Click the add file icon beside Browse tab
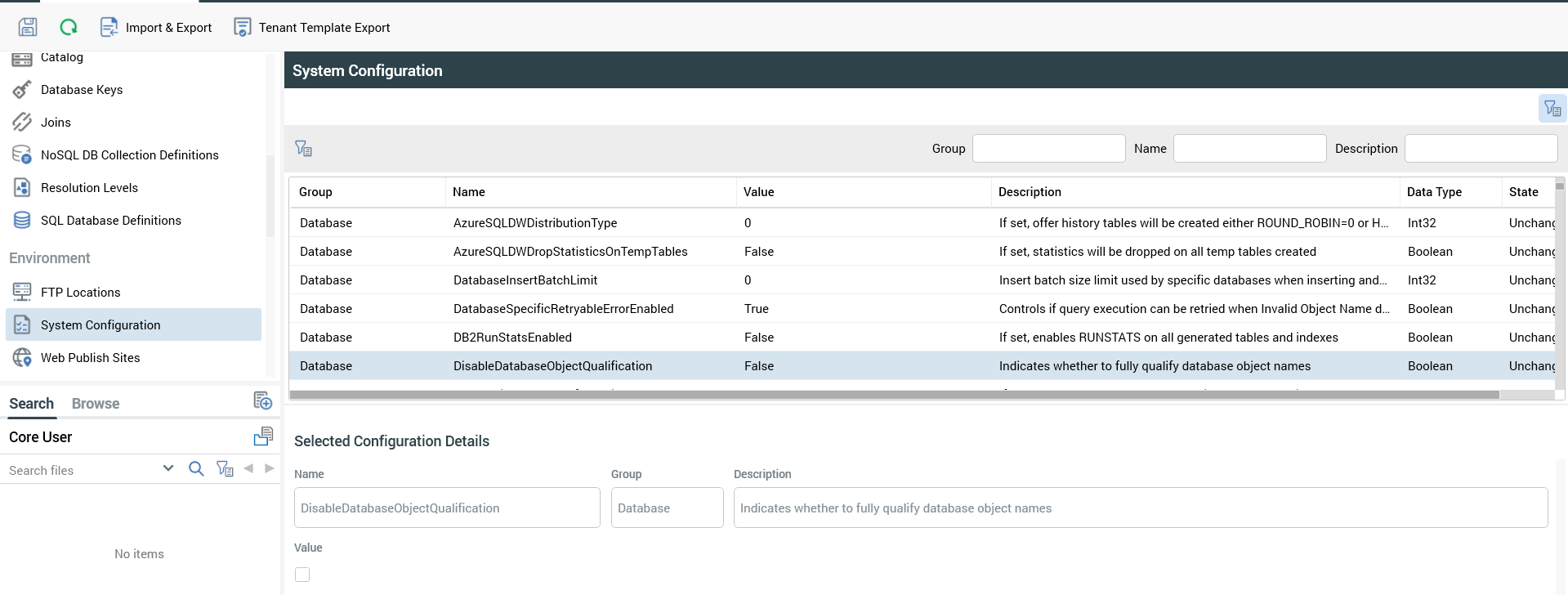Viewport: 1568px width, 595px height. click(262, 400)
